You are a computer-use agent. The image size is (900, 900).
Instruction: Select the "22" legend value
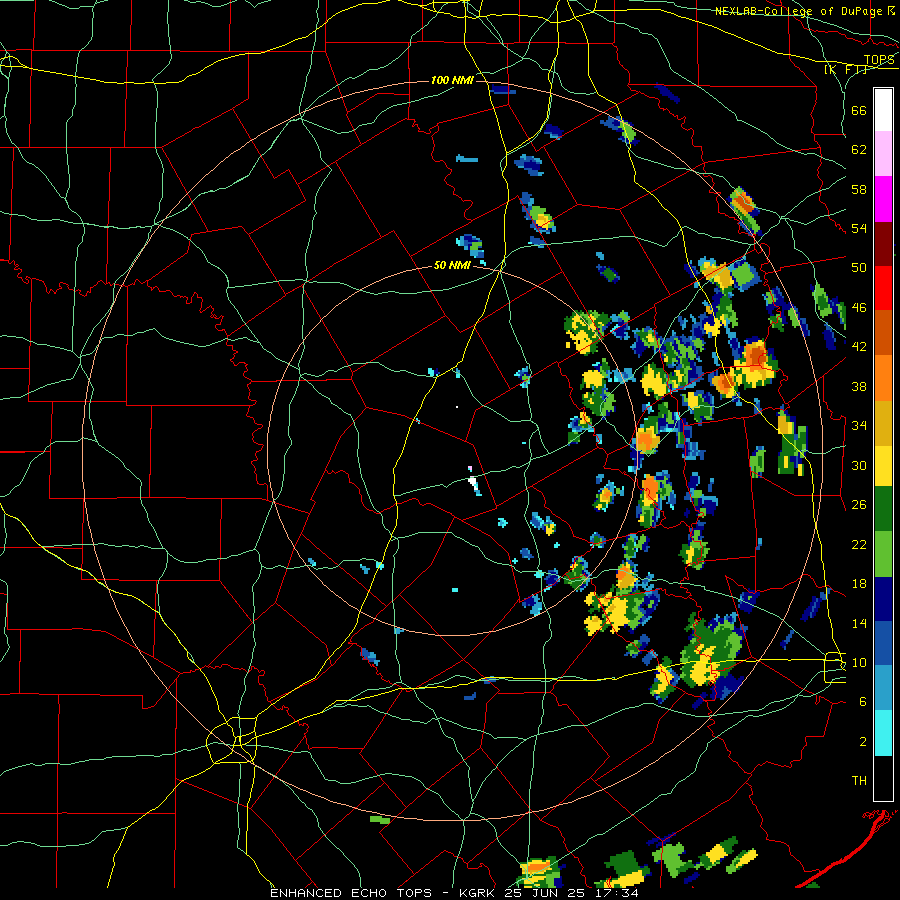(859, 544)
